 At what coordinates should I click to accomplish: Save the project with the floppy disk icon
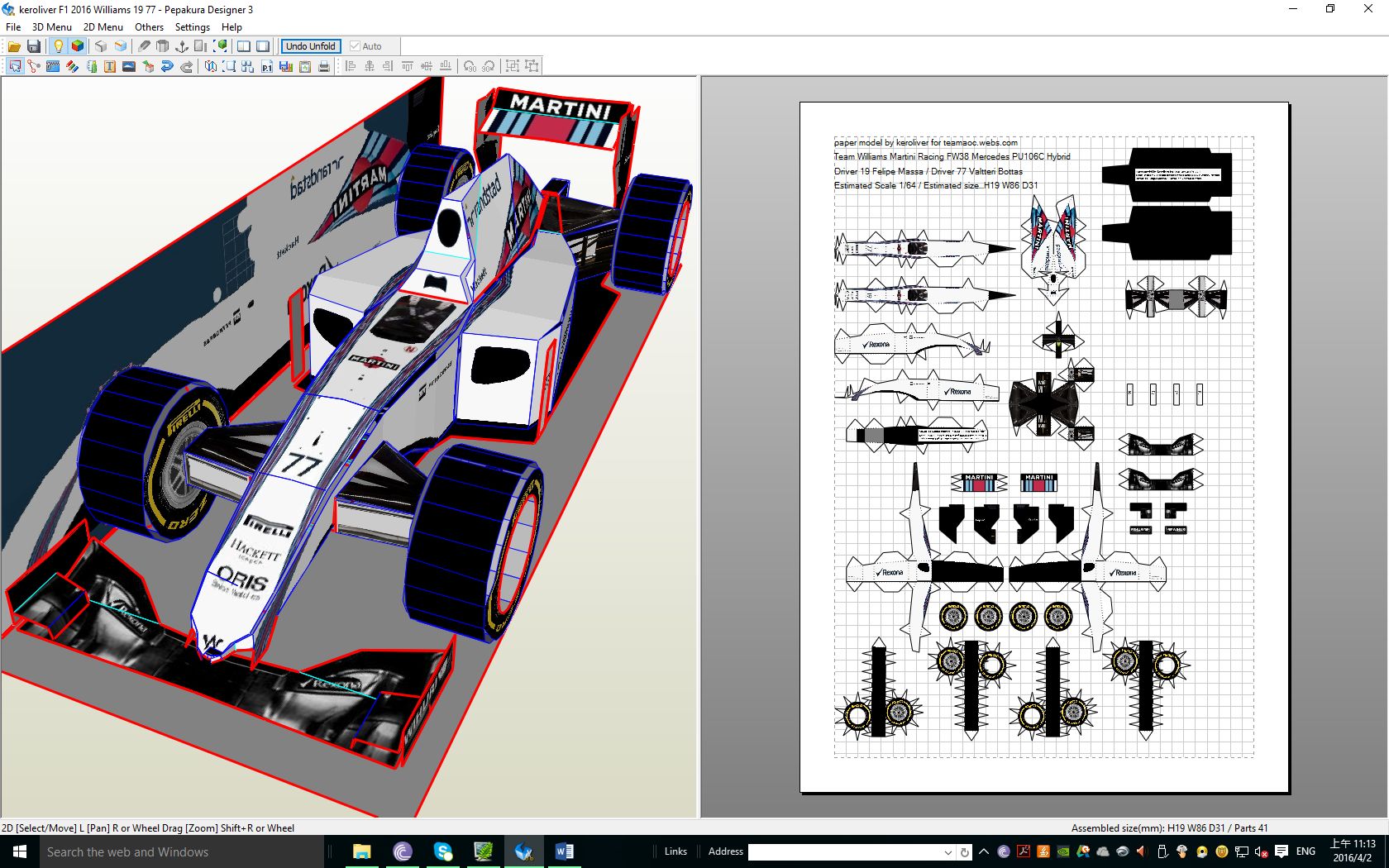(x=34, y=46)
